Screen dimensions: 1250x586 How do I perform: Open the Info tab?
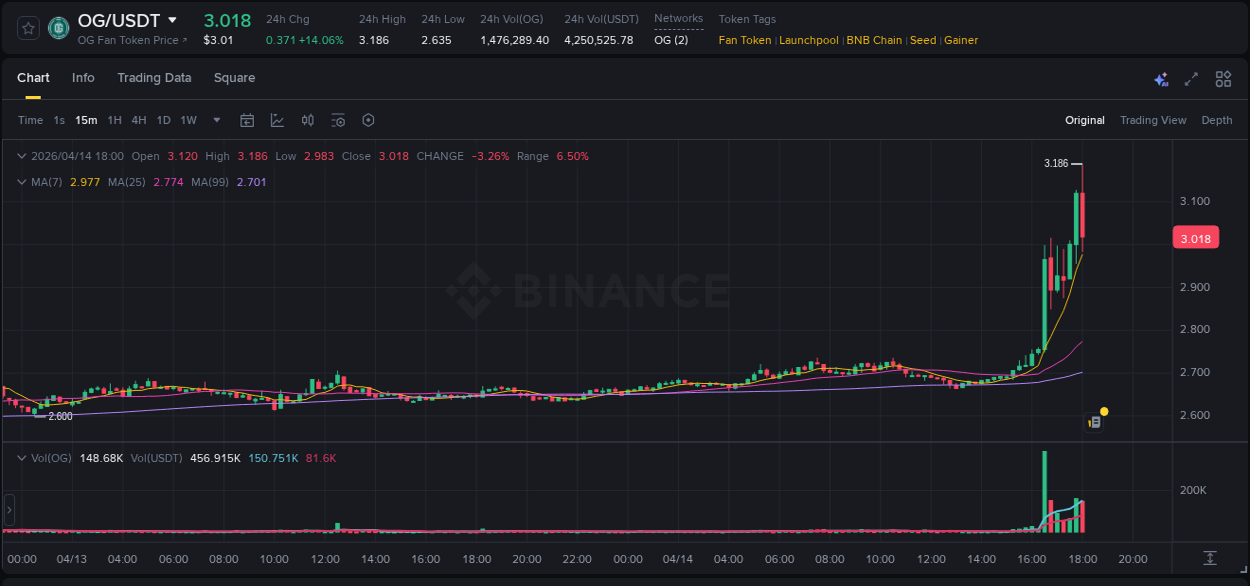click(x=83, y=77)
